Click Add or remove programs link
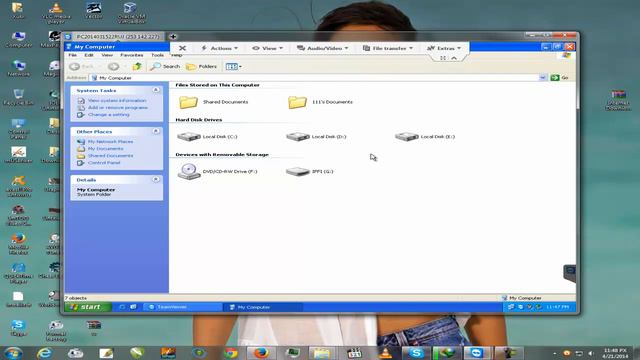640x360 pixels. click(x=118, y=107)
